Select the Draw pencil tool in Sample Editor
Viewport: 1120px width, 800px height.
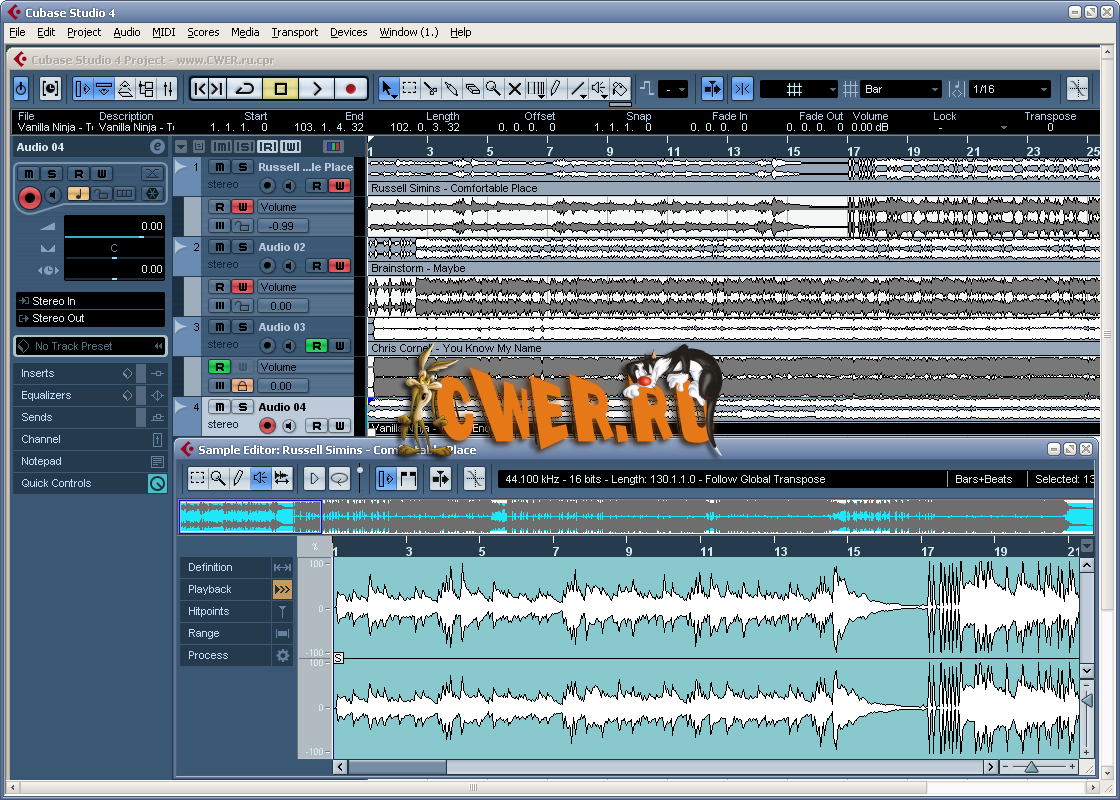(238, 478)
